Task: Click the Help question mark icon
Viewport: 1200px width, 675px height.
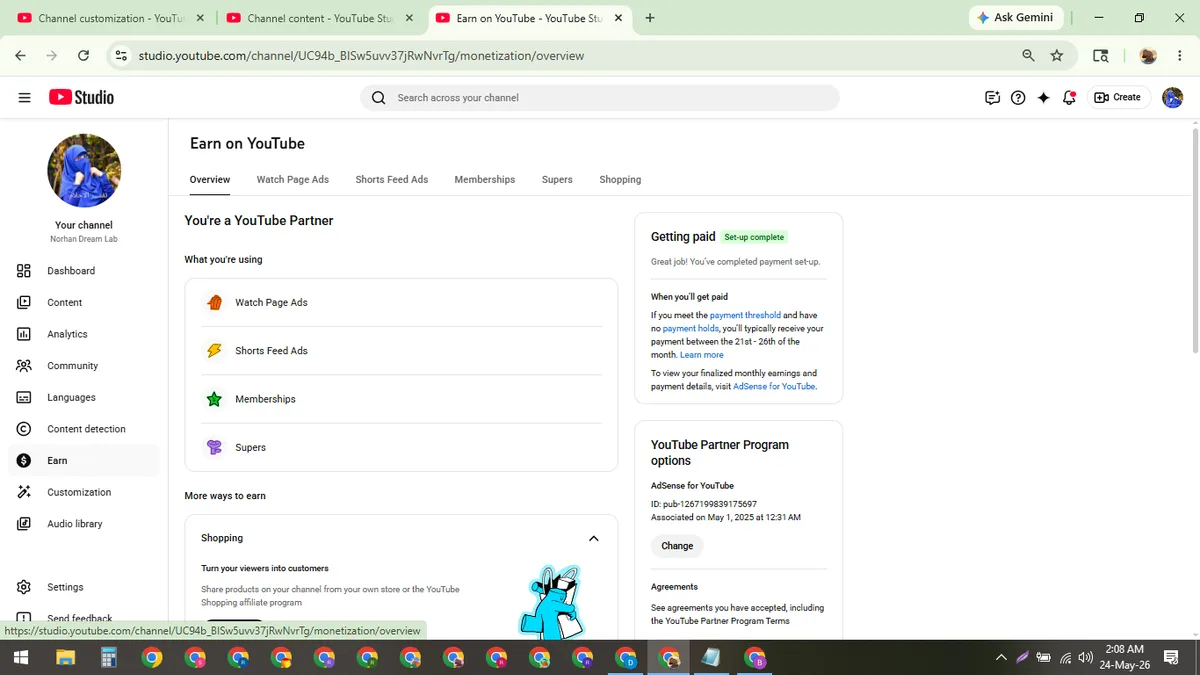Action: 1018,97
